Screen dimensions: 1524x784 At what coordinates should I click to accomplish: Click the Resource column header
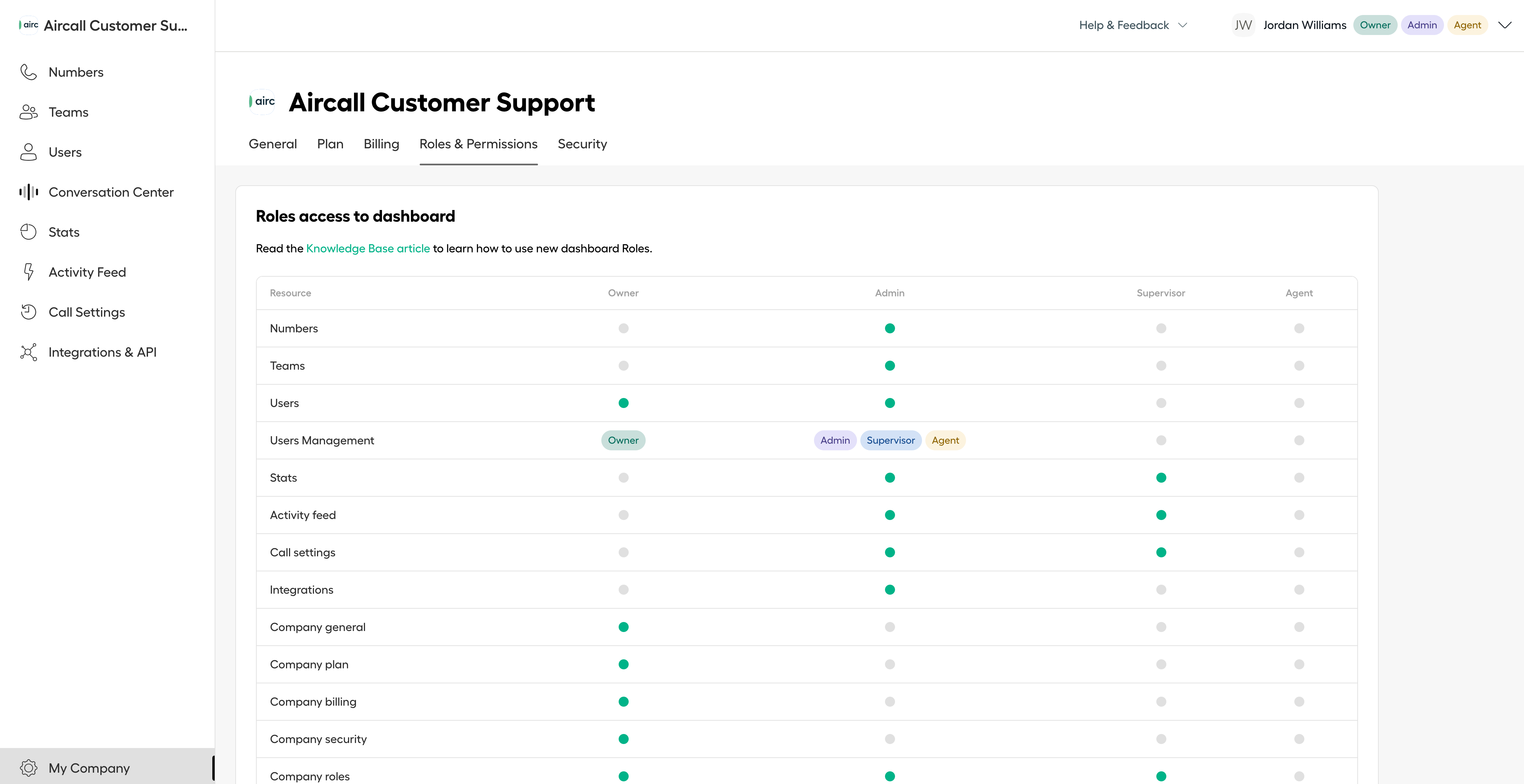[290, 293]
